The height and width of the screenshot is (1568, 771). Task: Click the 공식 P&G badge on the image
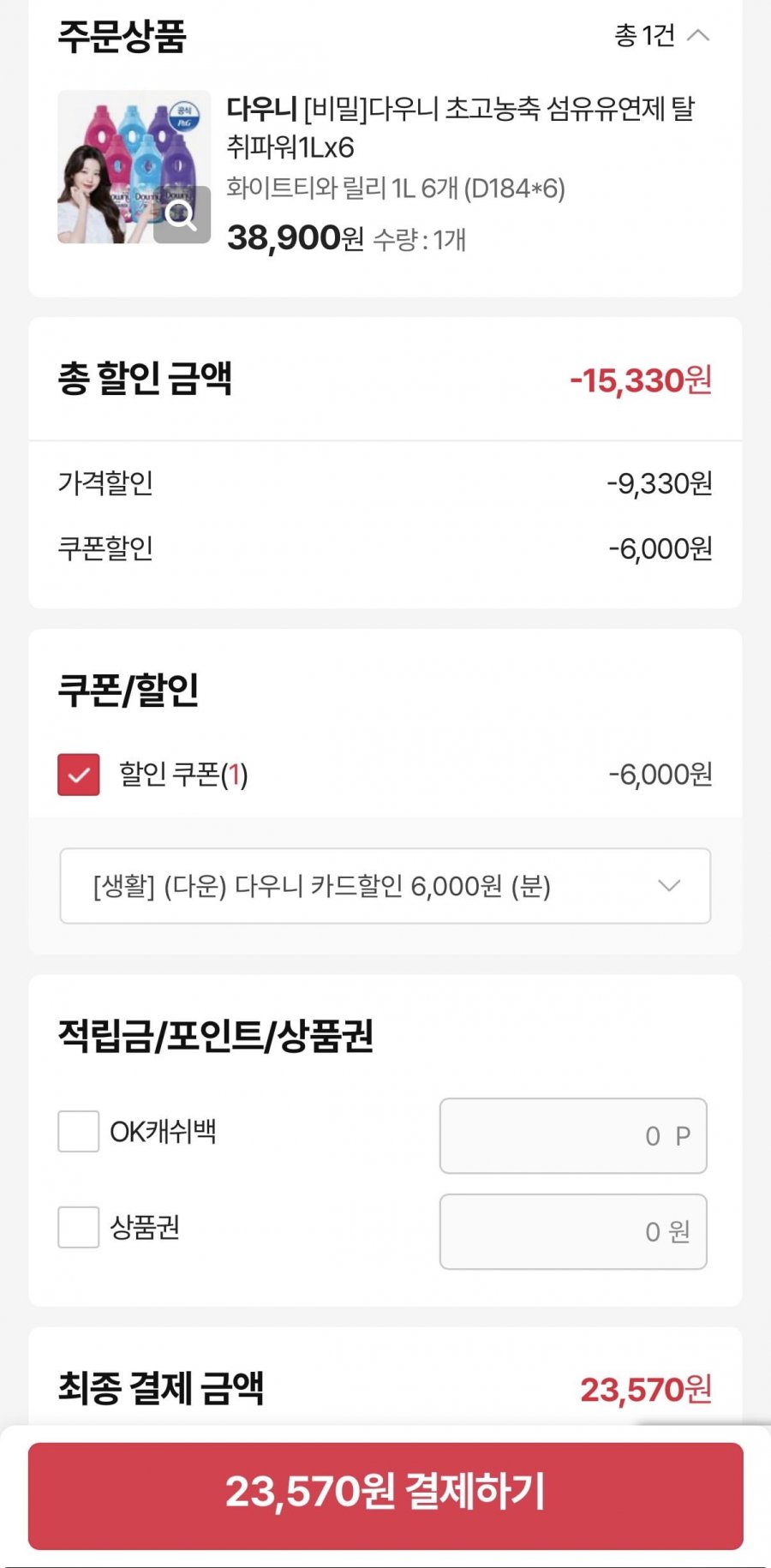[185, 116]
